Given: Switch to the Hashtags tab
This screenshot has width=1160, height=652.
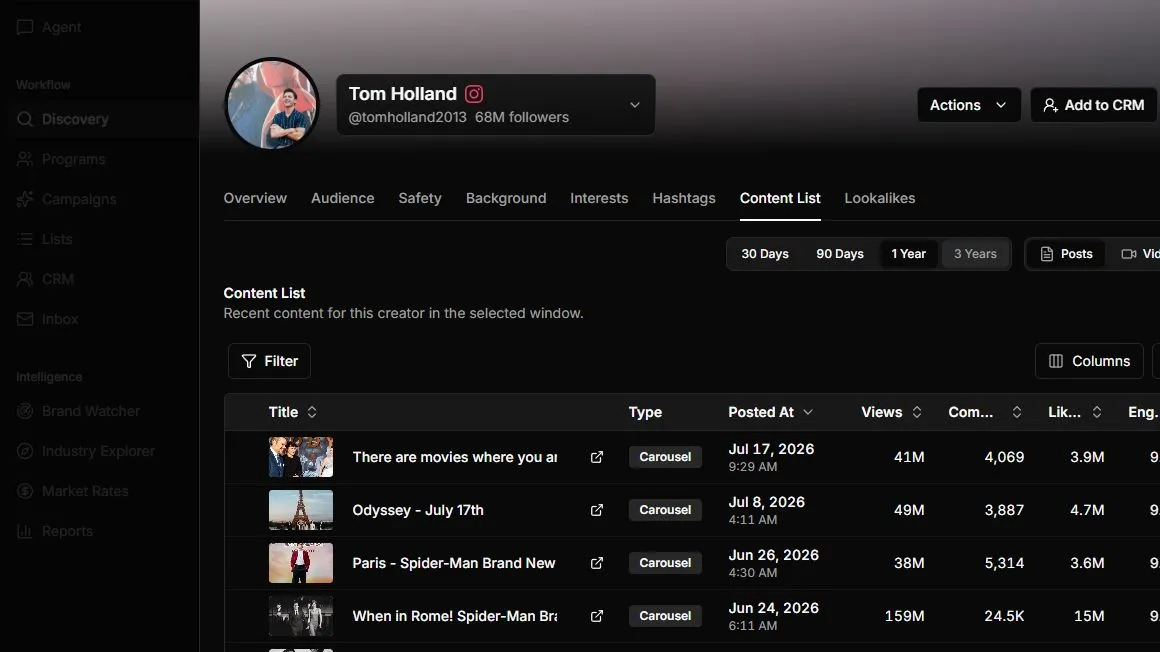Looking at the screenshot, I should pyautogui.click(x=684, y=198).
